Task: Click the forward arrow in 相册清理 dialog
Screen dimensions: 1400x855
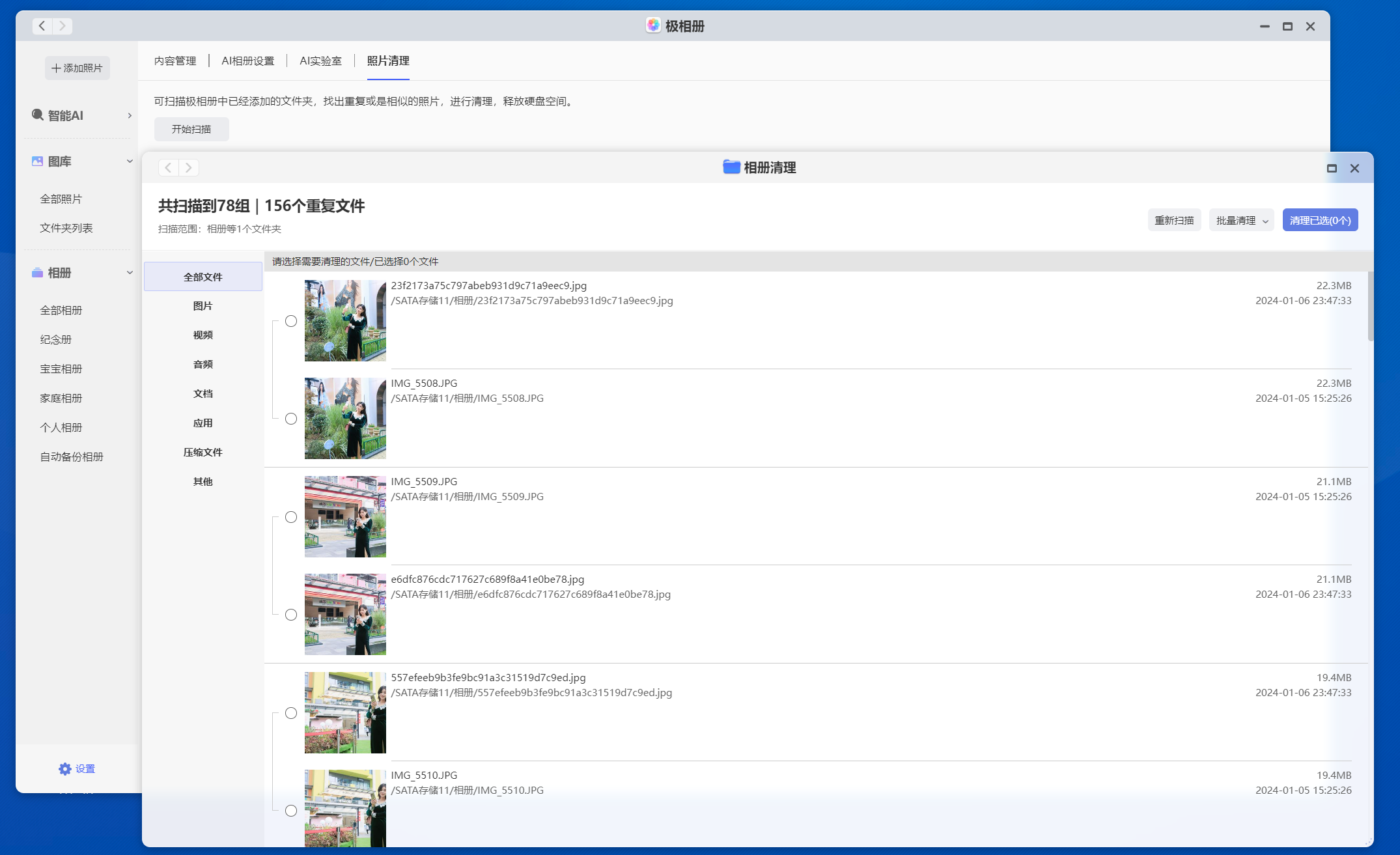Action: click(x=188, y=167)
